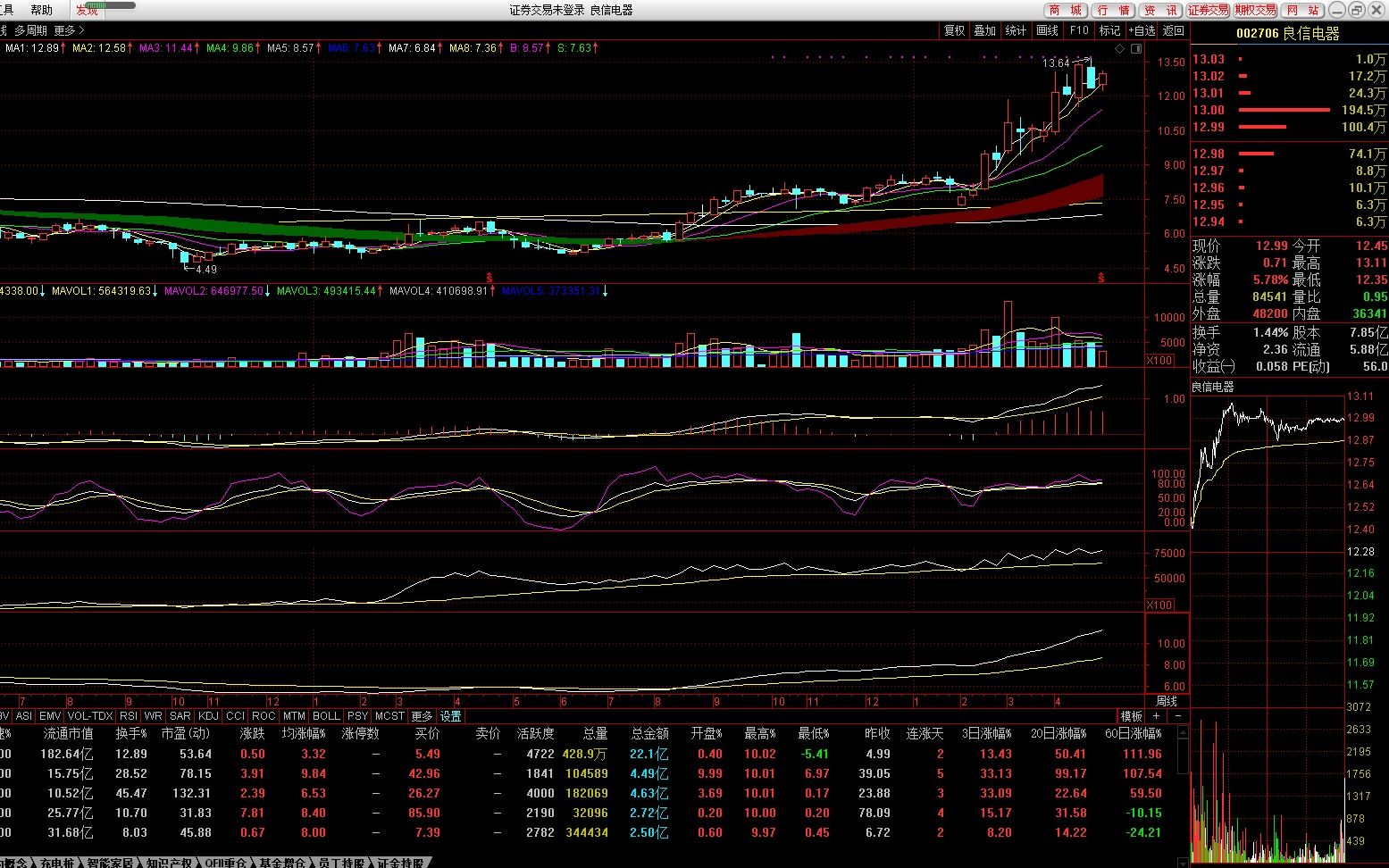
Task: Toggle the side panel split icon
Action: point(1136,48)
